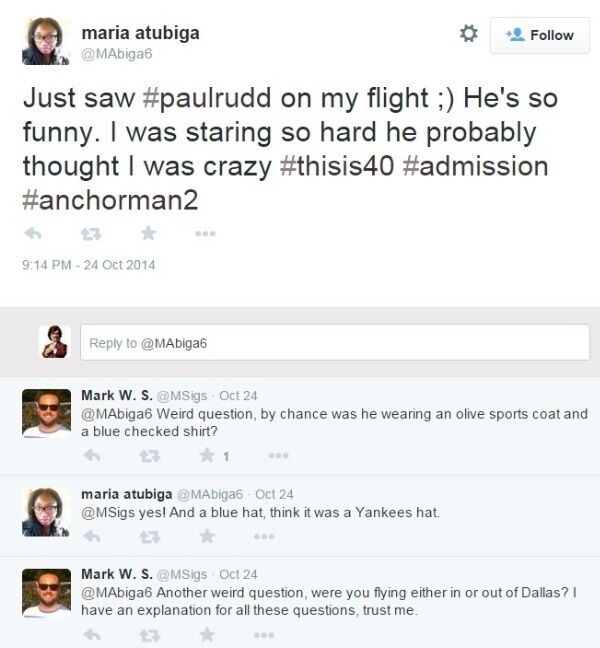The image size is (600, 648).
Task: Retweet the main tweet by maria atubiga
Action: click(x=89, y=233)
